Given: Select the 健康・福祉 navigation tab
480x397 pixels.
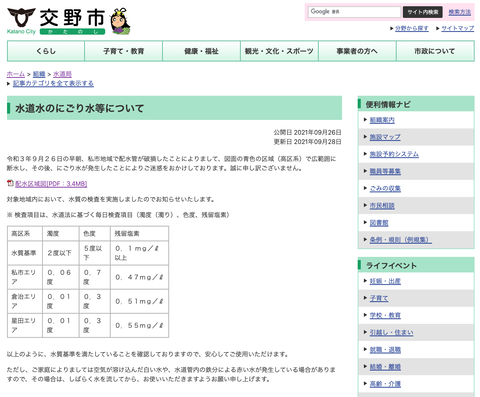Looking at the screenshot, I should pos(201,51).
